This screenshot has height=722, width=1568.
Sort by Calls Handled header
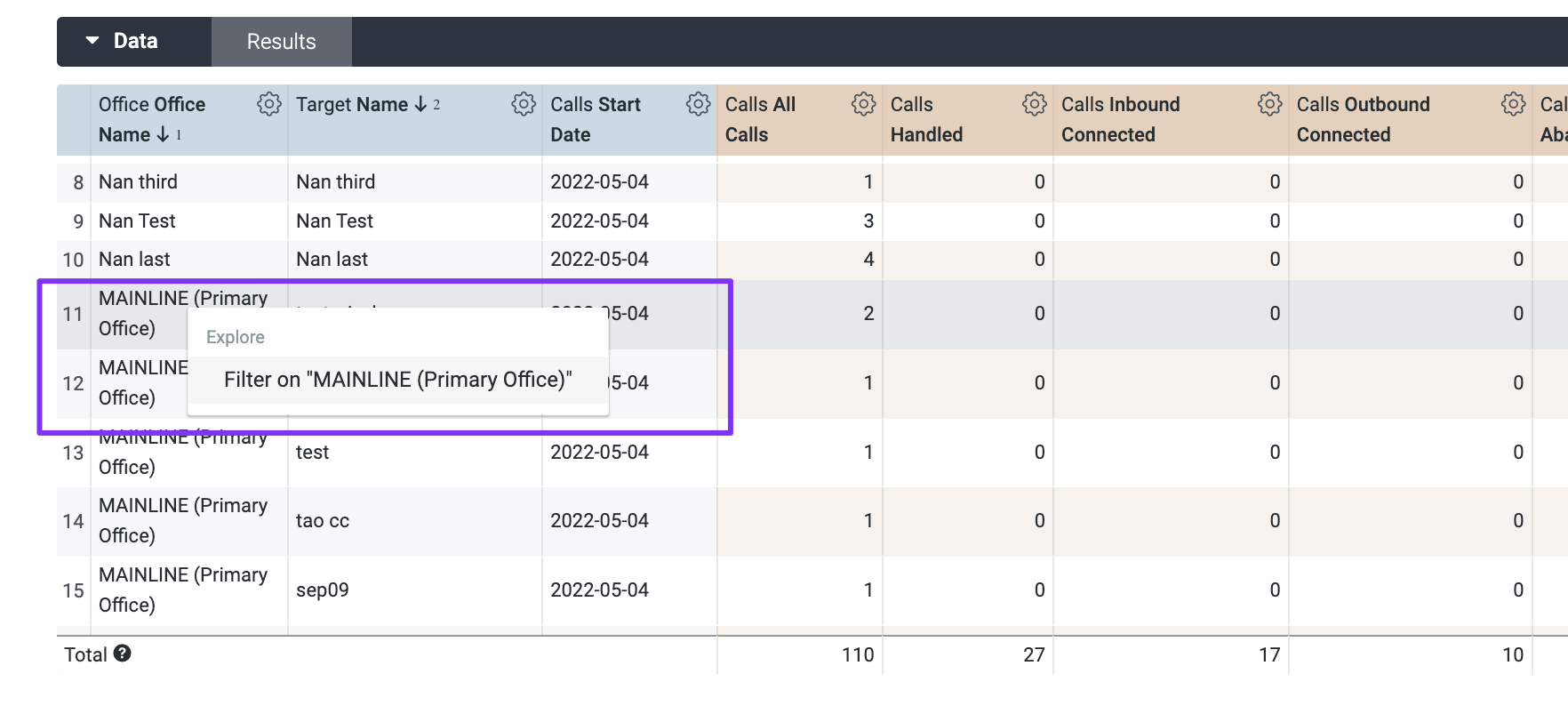[x=926, y=119]
